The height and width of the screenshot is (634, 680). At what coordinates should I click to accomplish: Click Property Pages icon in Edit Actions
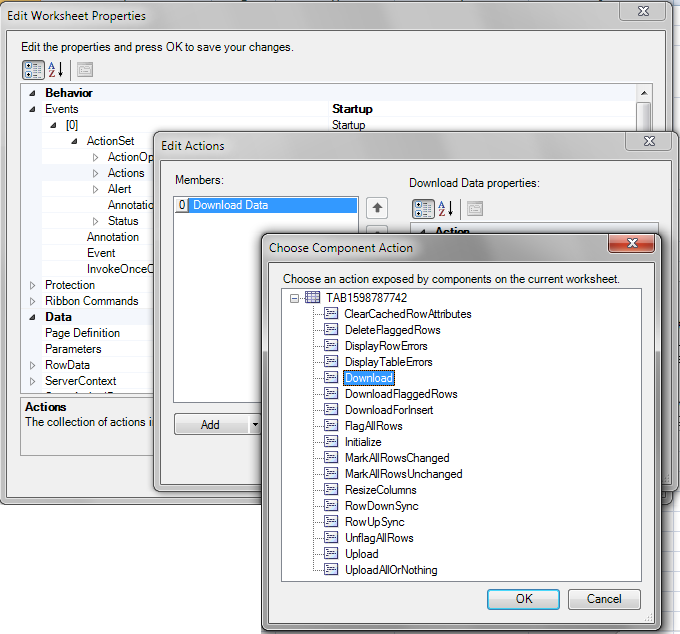point(475,209)
